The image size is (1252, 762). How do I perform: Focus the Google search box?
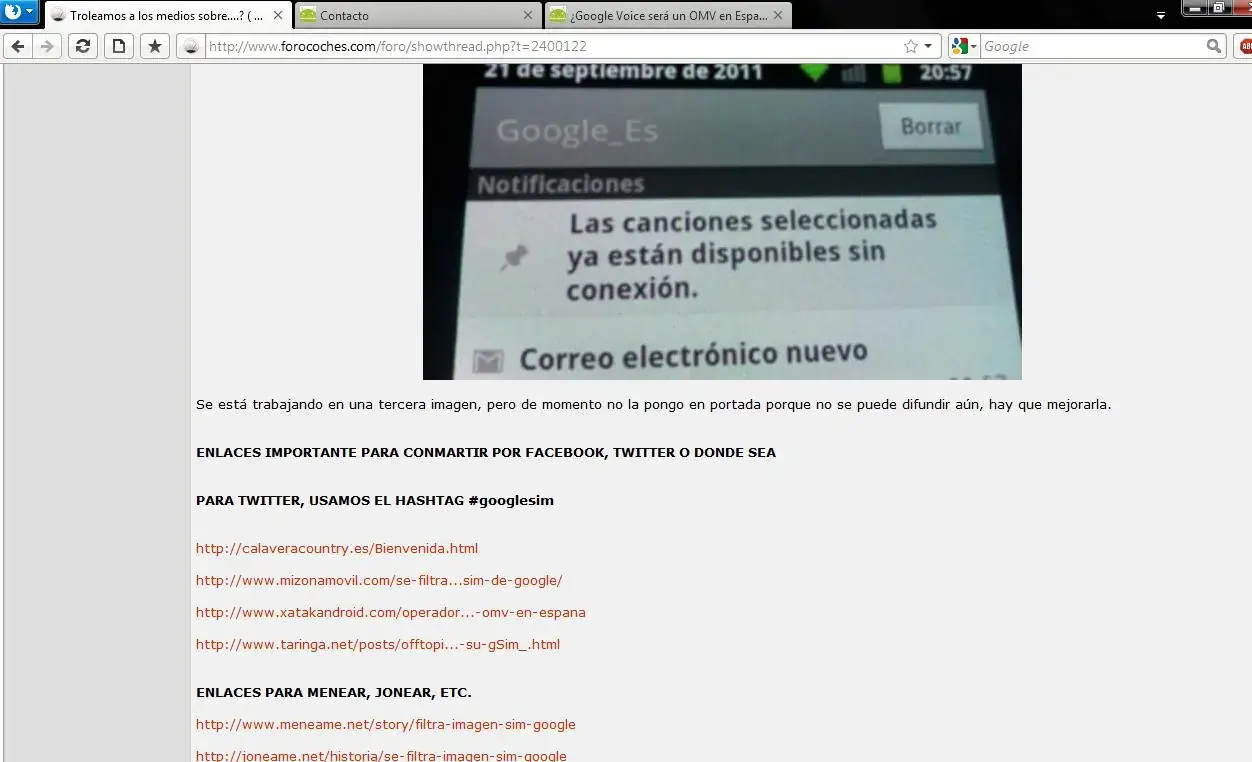point(1092,46)
